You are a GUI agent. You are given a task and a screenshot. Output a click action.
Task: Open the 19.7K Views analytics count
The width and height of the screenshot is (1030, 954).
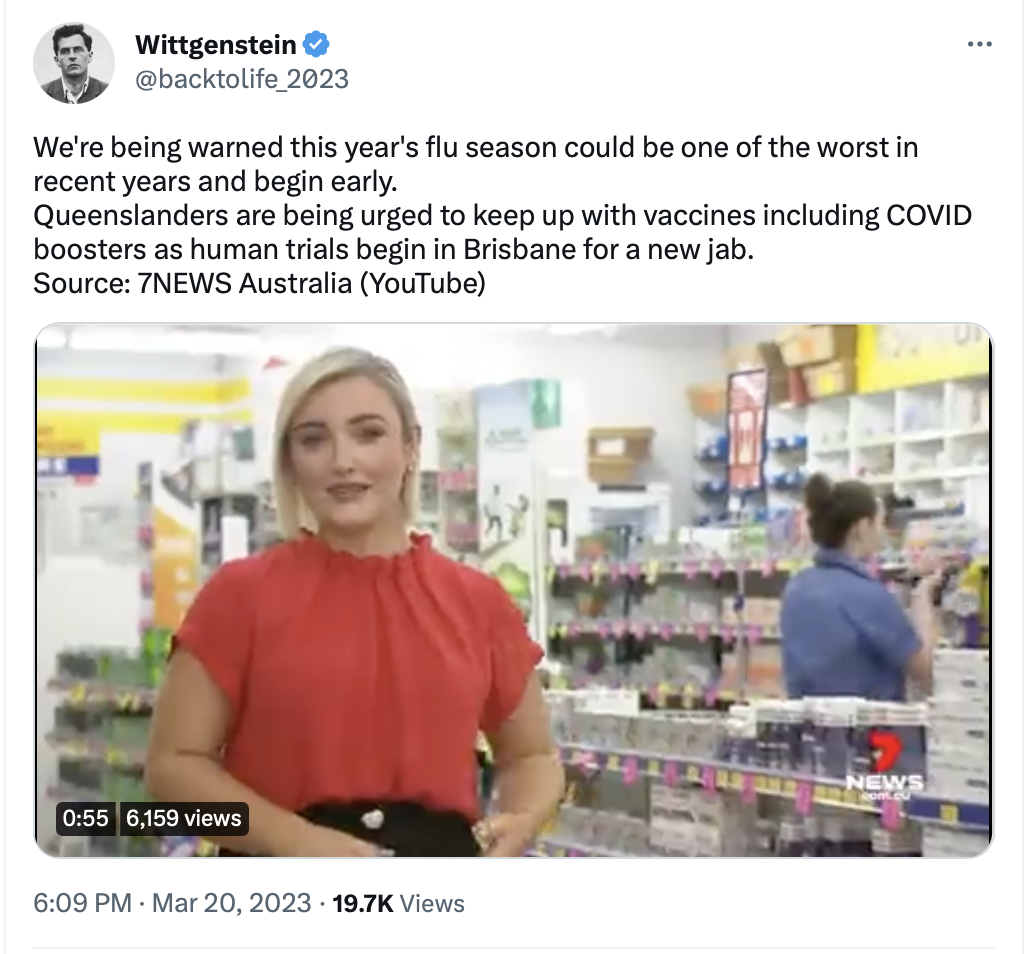[398, 903]
